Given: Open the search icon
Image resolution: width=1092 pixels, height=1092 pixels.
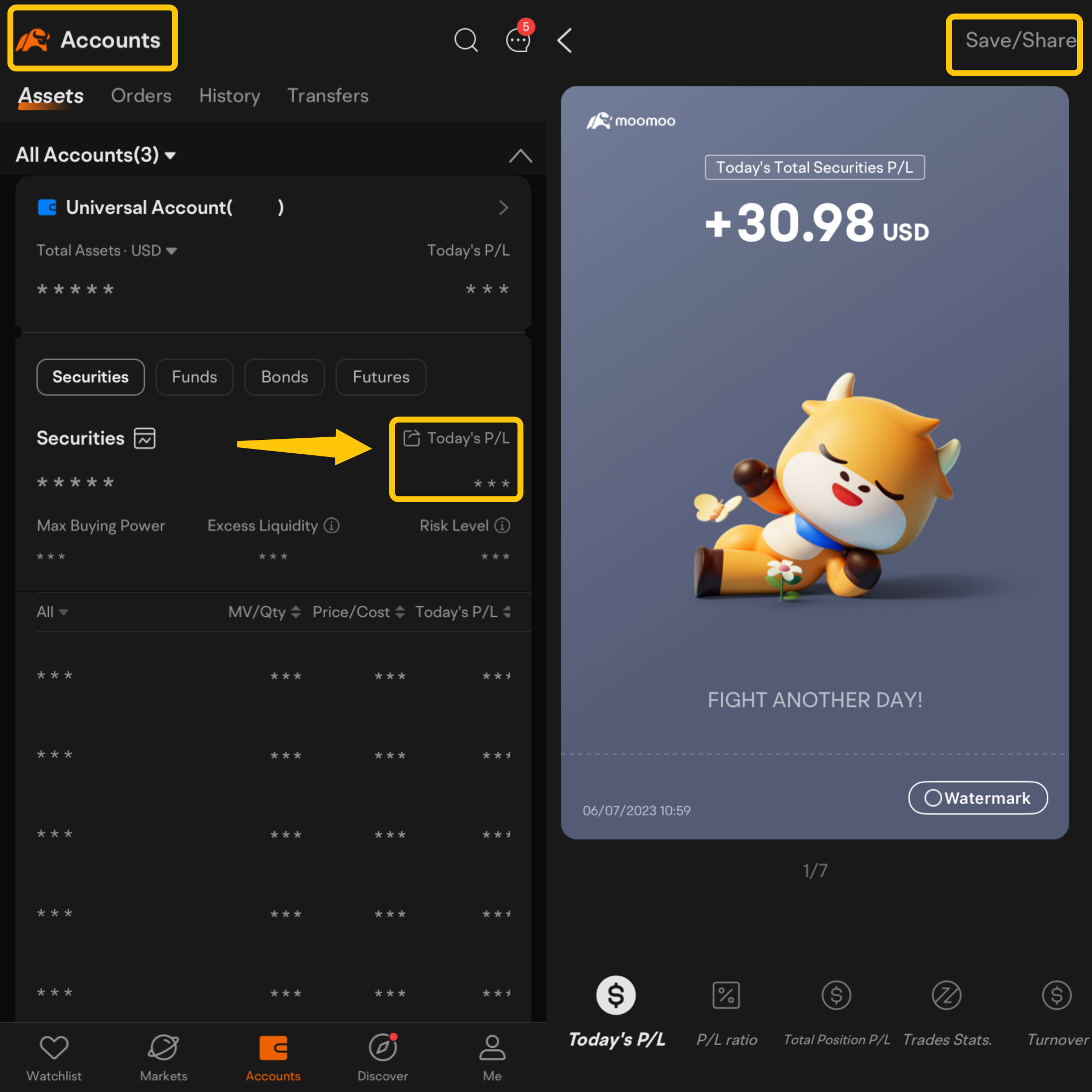Looking at the screenshot, I should pos(466,40).
